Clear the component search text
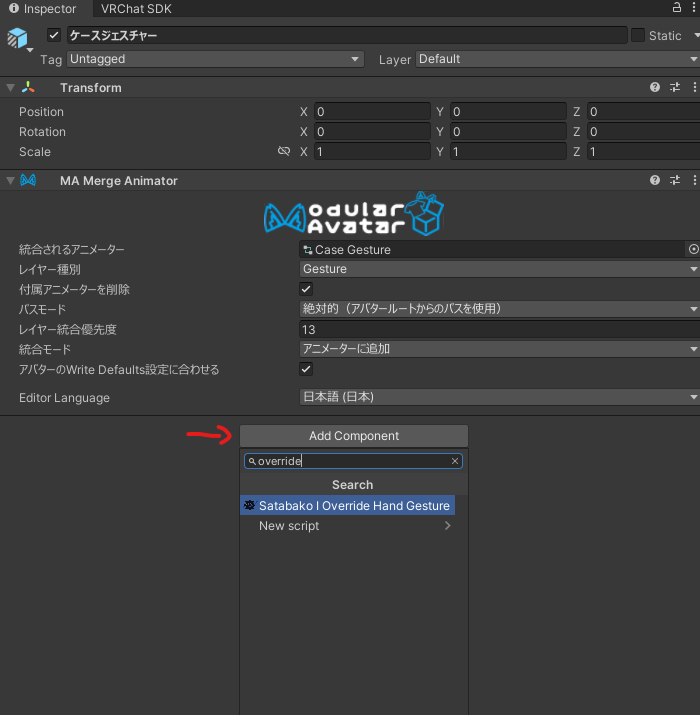This screenshot has height=715, width=700. pos(455,461)
